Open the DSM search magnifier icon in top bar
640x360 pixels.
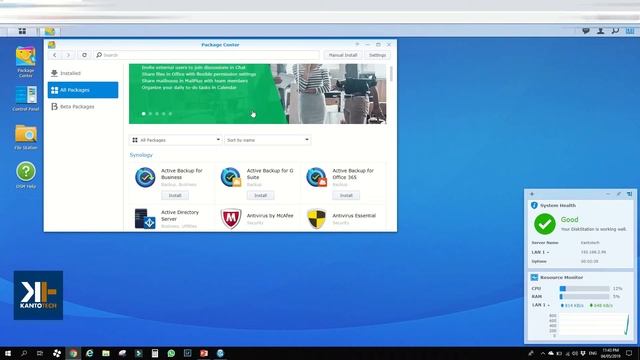click(615, 31)
